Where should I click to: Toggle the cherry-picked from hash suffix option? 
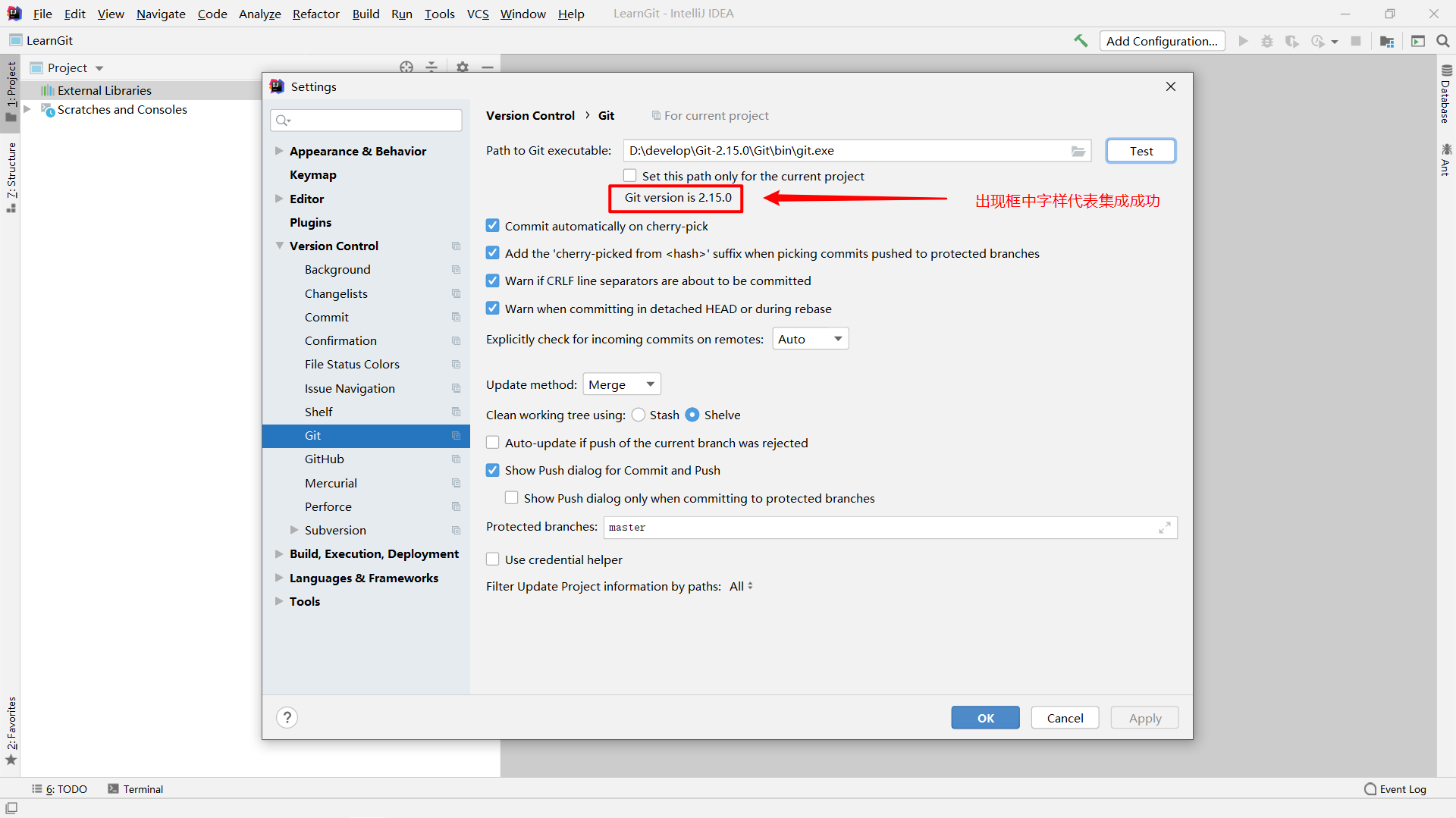click(493, 253)
